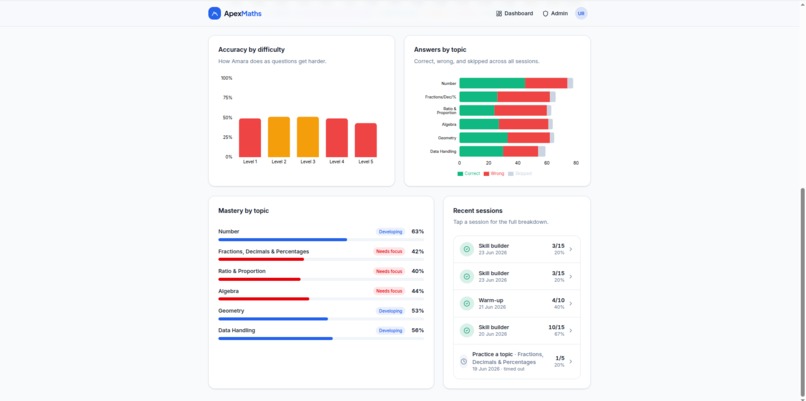Click the Needs focus badge beside Ratio & Proportion
Image resolution: width=806 pixels, height=401 pixels.
click(x=389, y=271)
